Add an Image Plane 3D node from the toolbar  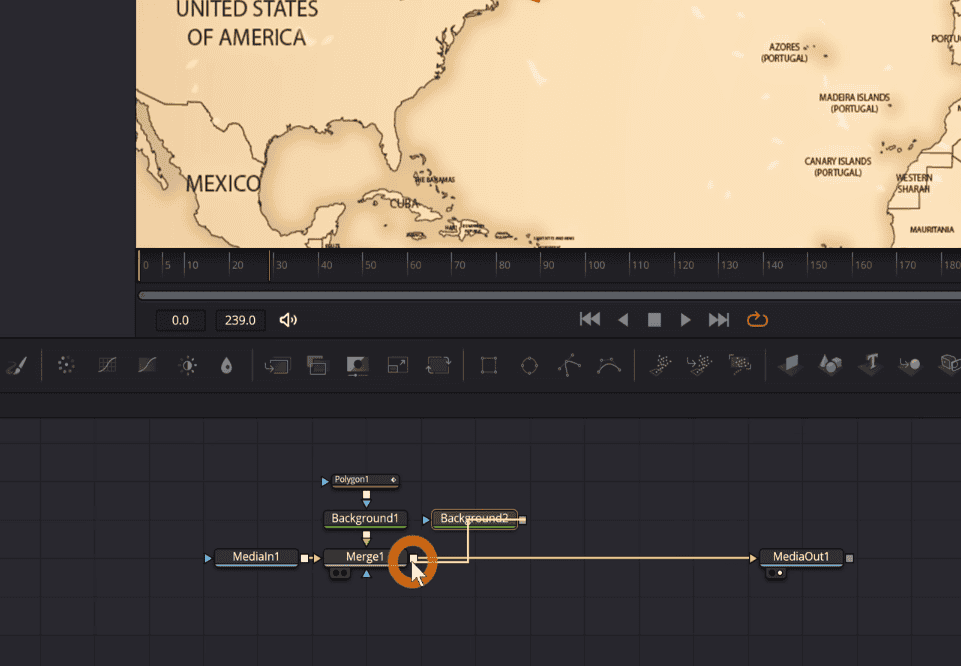click(791, 365)
